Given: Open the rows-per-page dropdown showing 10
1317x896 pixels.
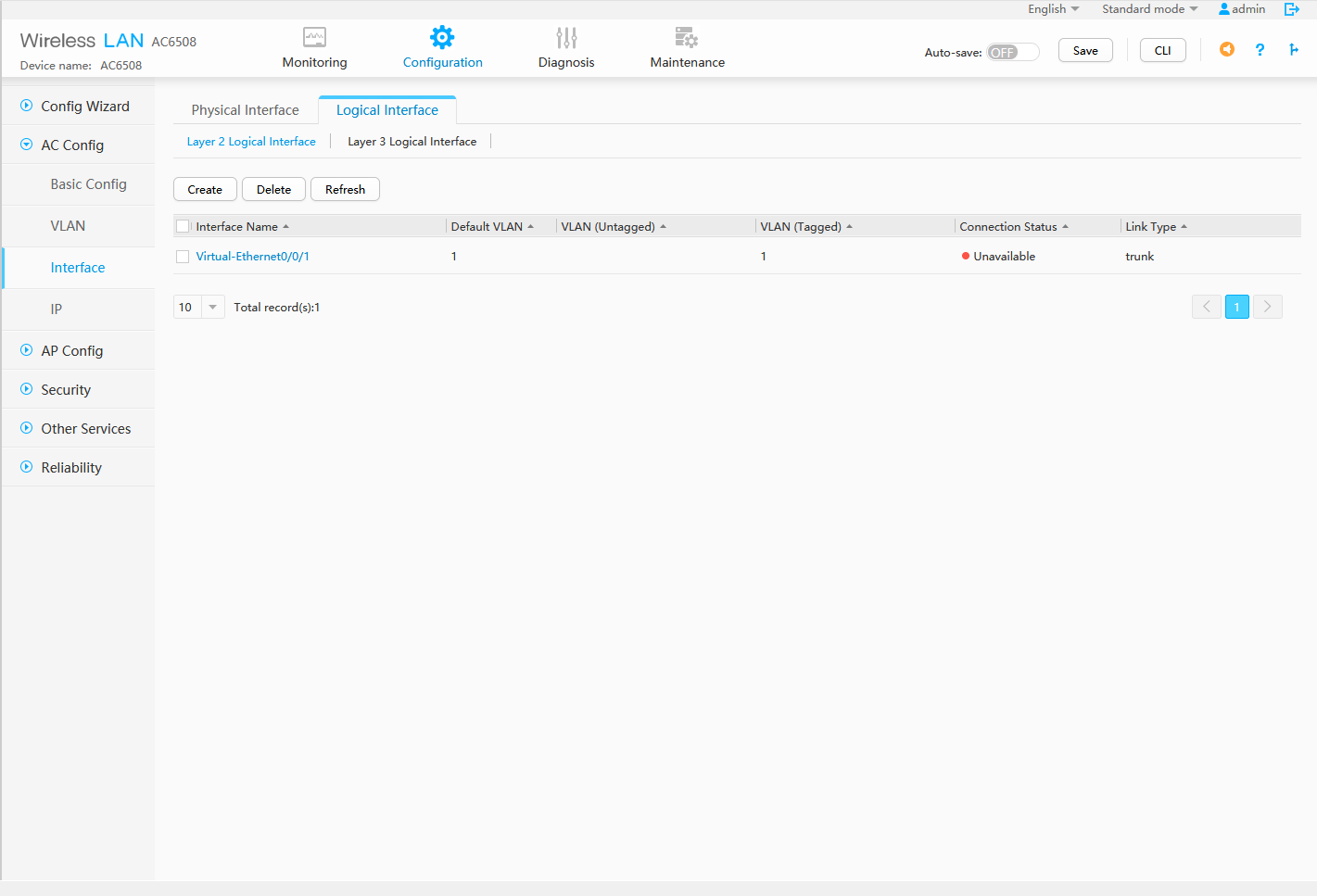Looking at the screenshot, I should click(x=198, y=307).
